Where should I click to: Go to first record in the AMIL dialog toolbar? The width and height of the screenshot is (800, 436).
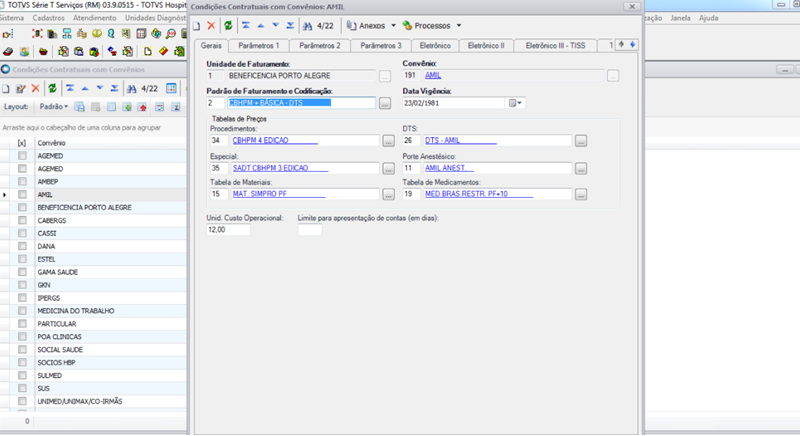pos(246,25)
